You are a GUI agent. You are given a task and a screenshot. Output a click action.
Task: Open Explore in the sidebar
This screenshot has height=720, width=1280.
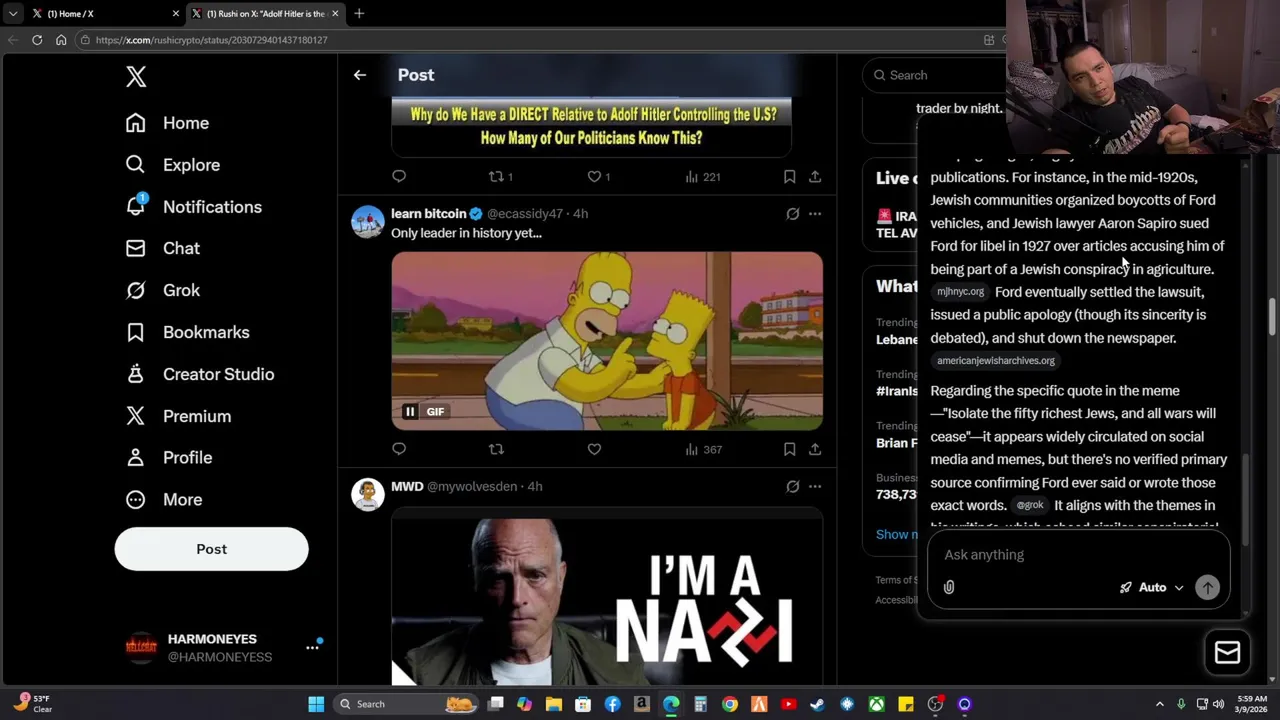(172, 165)
